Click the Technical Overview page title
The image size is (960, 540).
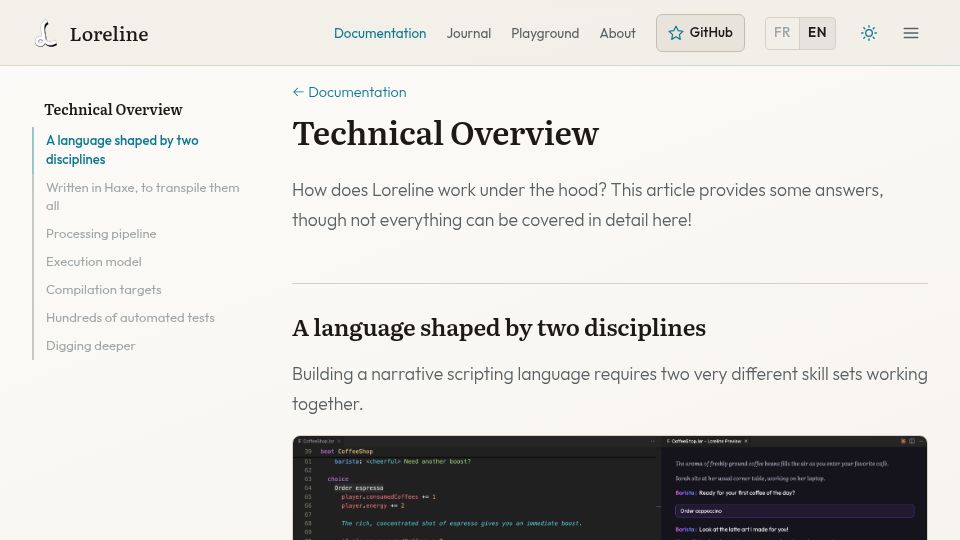[445, 133]
